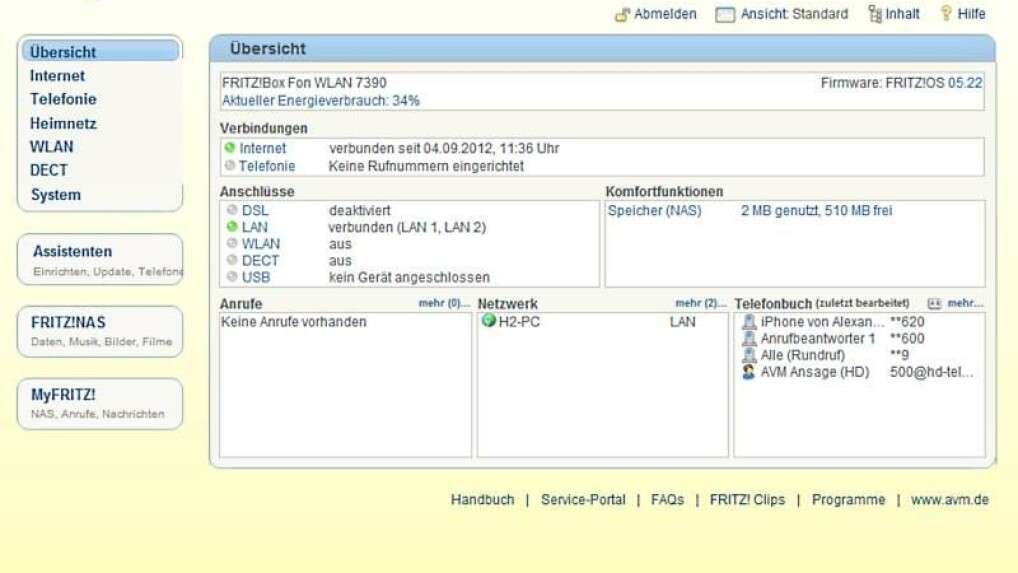Click the Abmelden lock icon
Screen dimensions: 1018x573
click(x=622, y=15)
